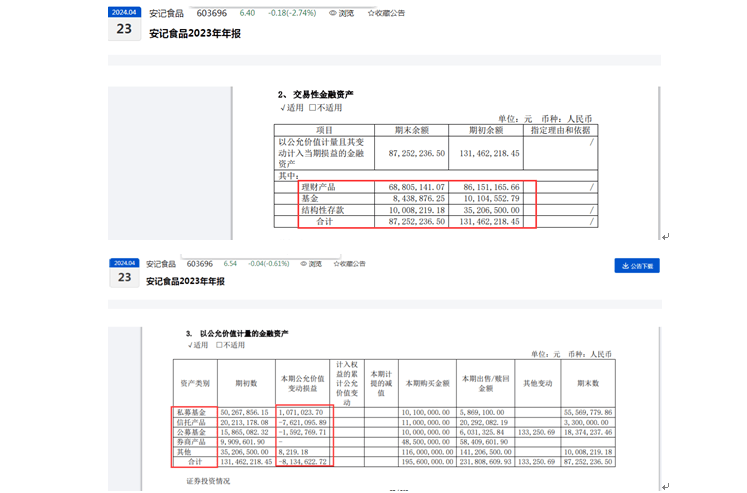The image size is (747, 493).
Task: Click stock code 603696 beside price 6.40
Action: (x=212, y=13)
